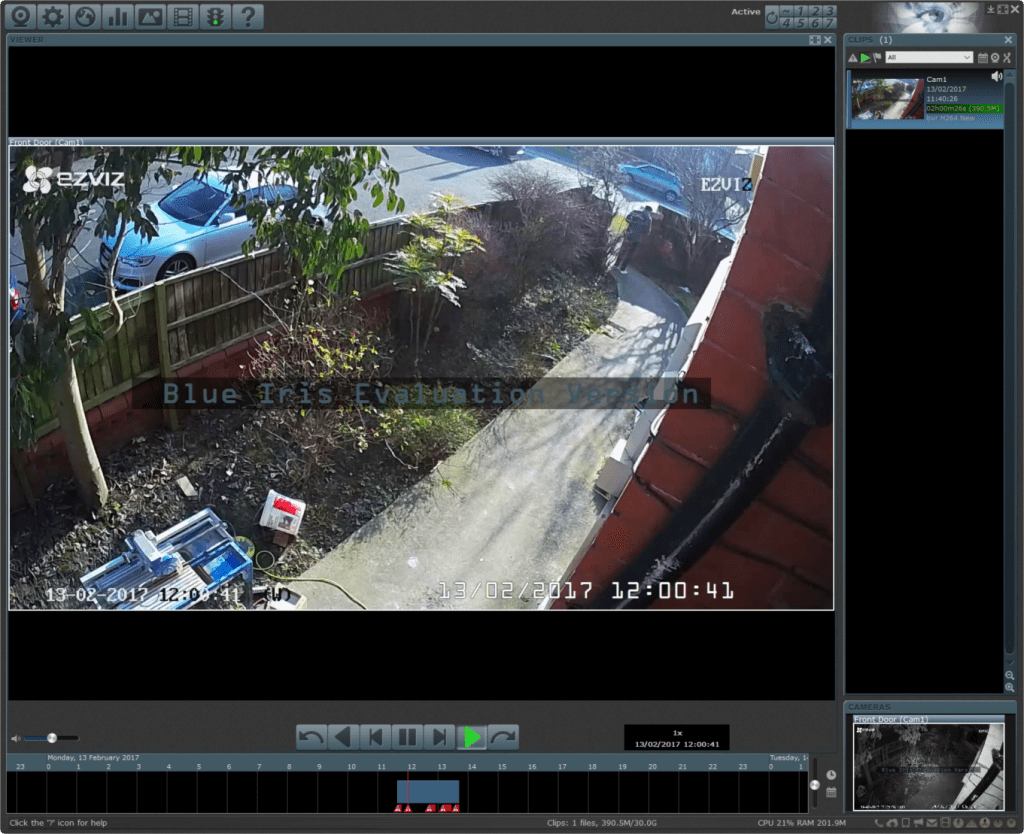This screenshot has height=834, width=1024.
Task: Toggle the flagged clips filter flag icon
Action: point(877,58)
